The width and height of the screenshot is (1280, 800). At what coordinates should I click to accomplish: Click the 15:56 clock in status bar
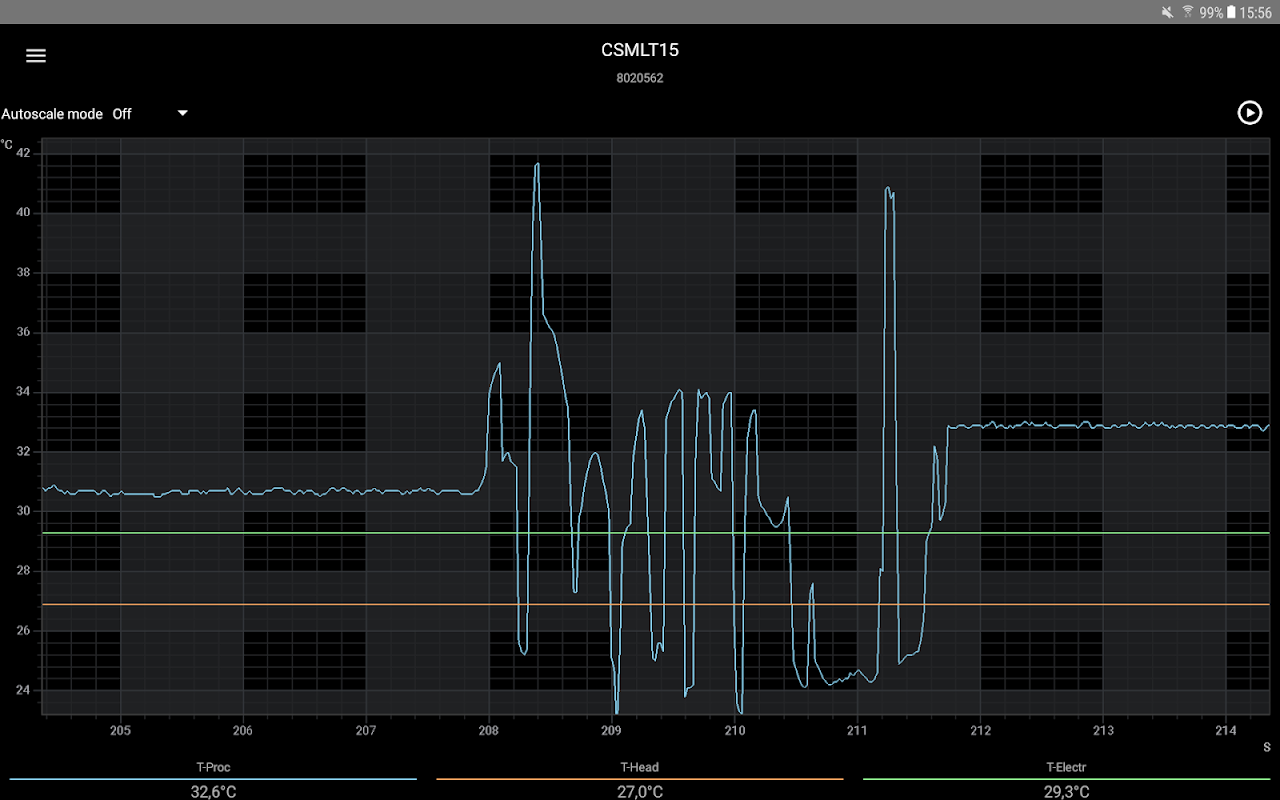(1256, 12)
